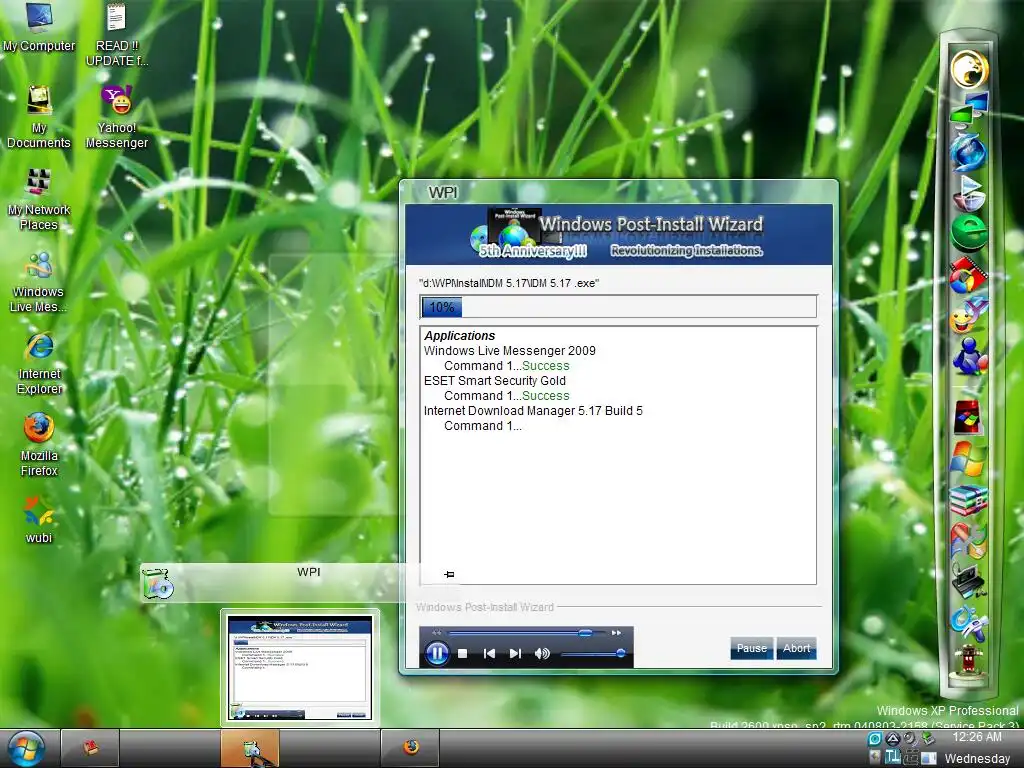Click the green 'e' dock icon
This screenshot has width=1024, height=768.
(969, 233)
